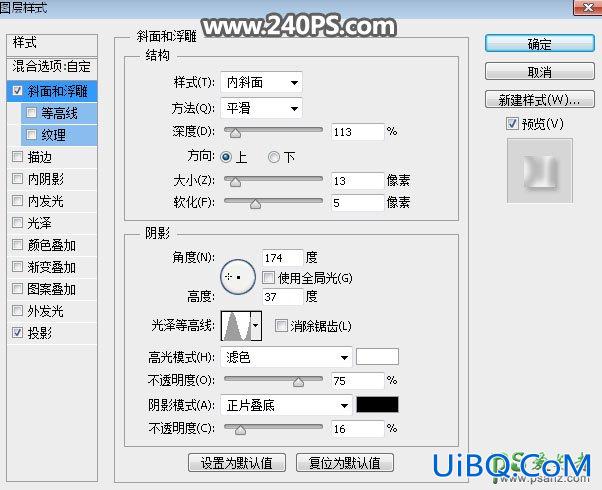This screenshot has height=490, width=602.
Task: Click the highlight opacity field 75
Action: tap(357, 381)
